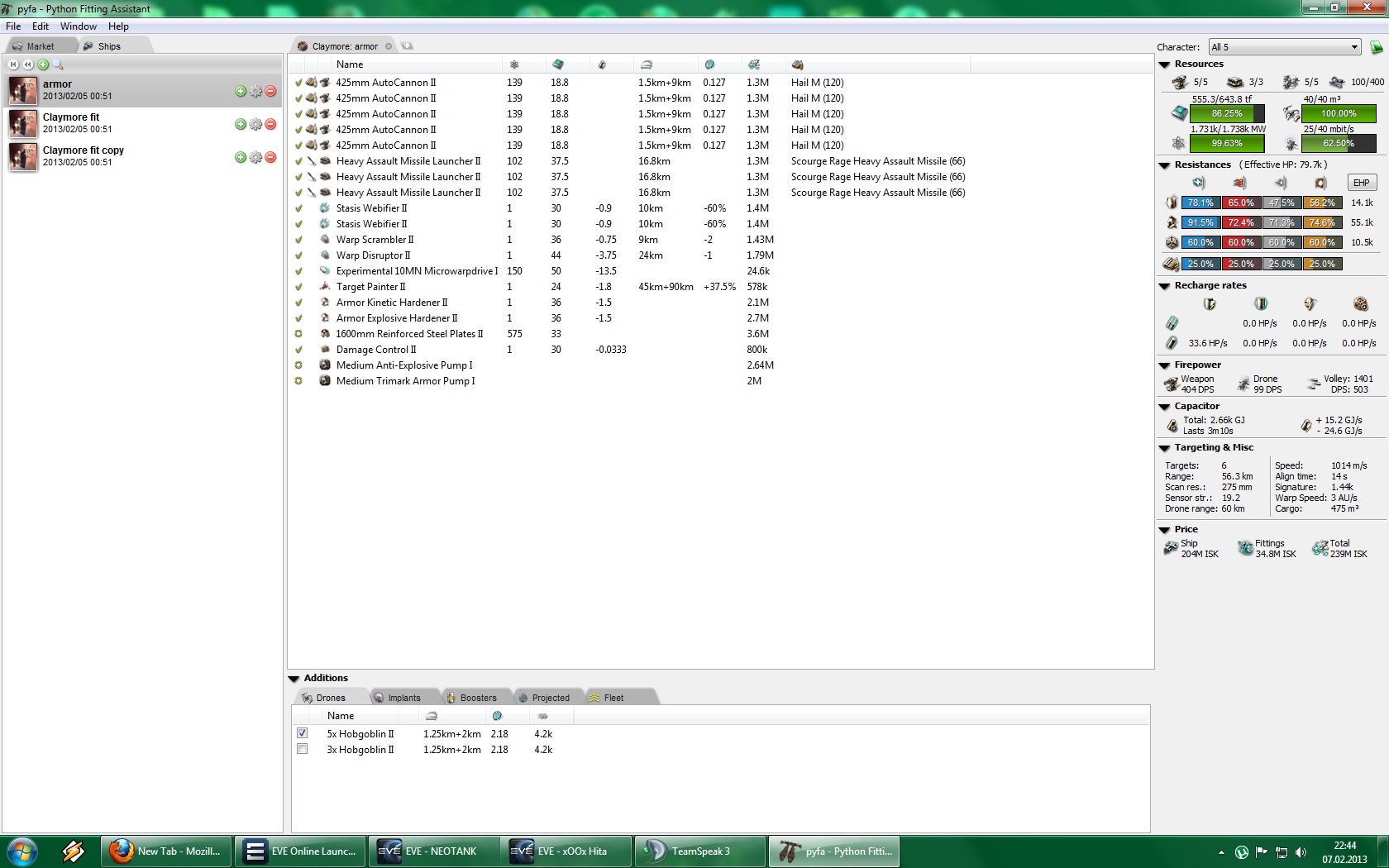The image size is (1389, 868).
Task: Click the drone bandwidth bar showing 62.50%
Action: tap(1339, 143)
